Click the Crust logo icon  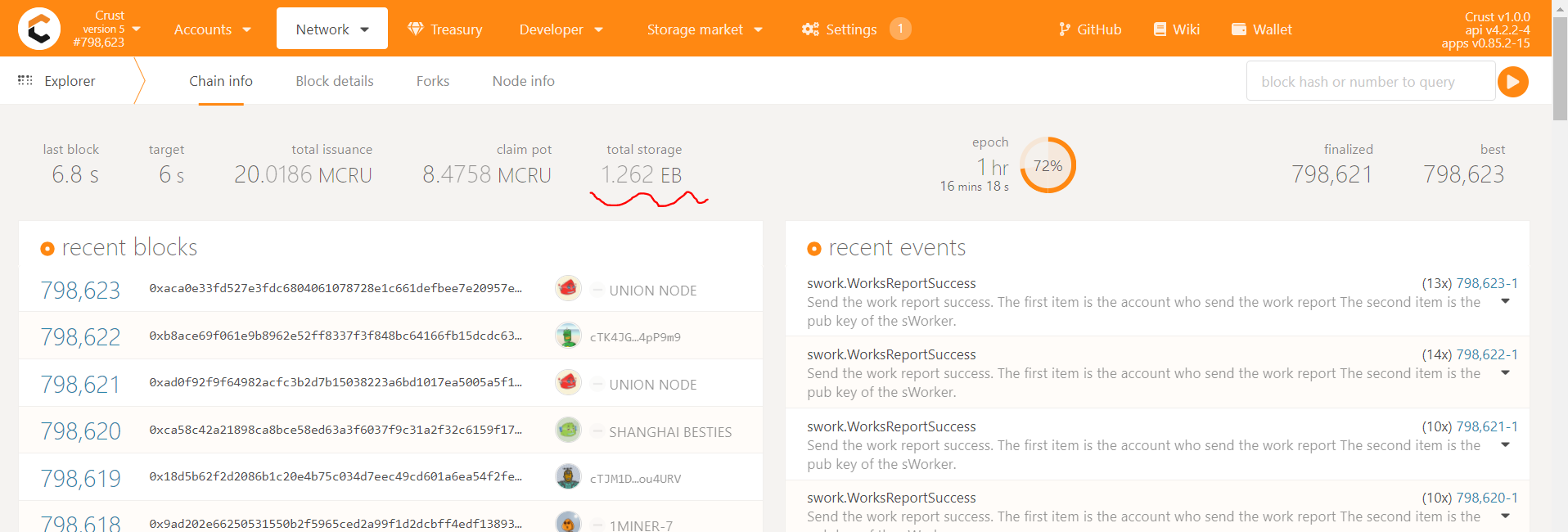[38, 29]
